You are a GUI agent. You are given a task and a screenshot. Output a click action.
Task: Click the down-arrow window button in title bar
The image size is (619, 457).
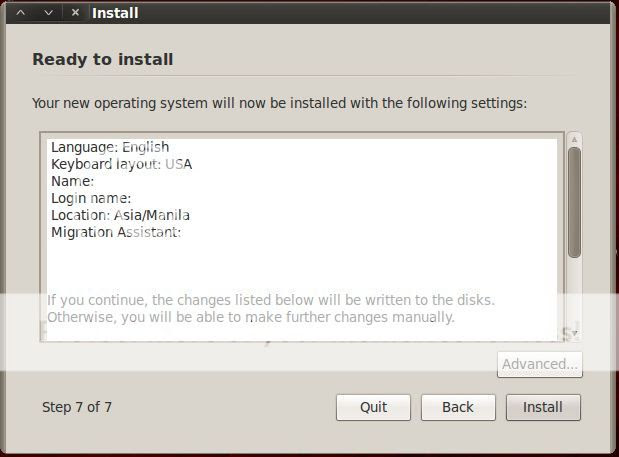(48, 13)
